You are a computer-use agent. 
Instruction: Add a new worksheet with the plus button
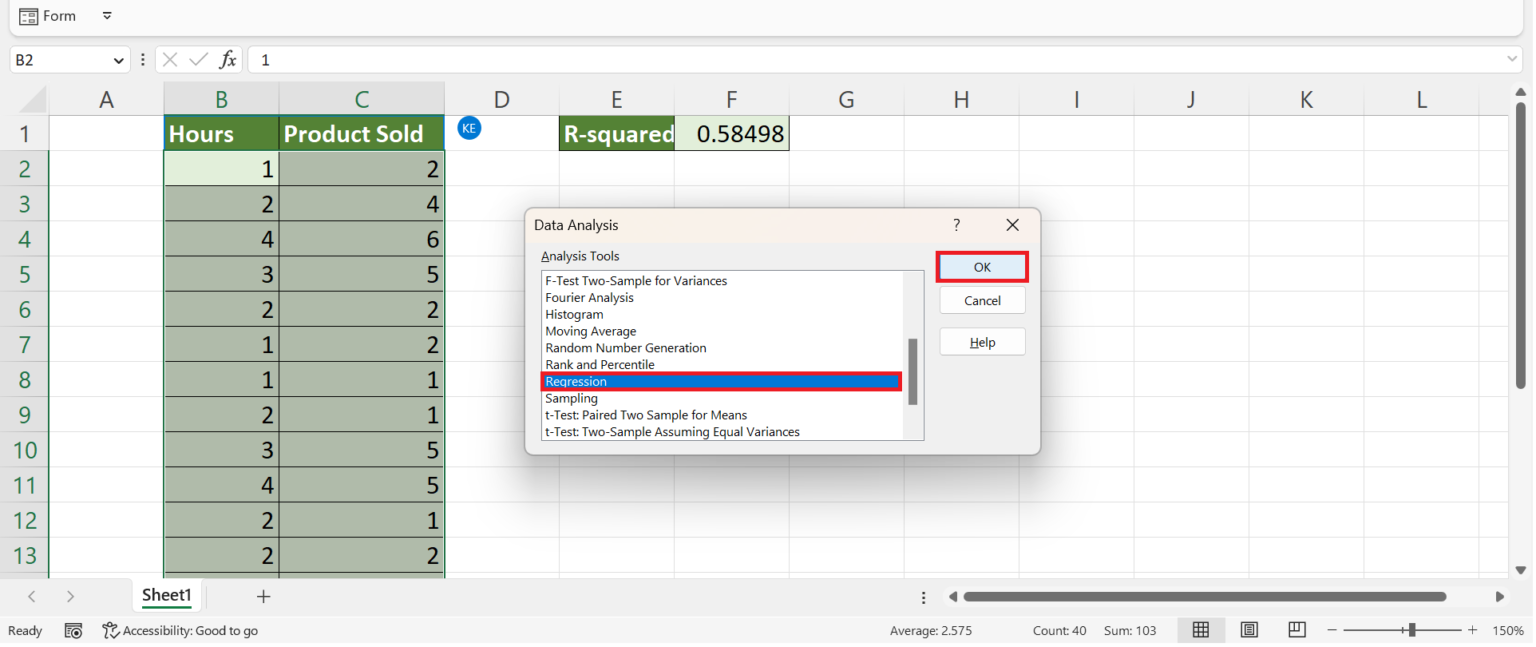coord(263,596)
